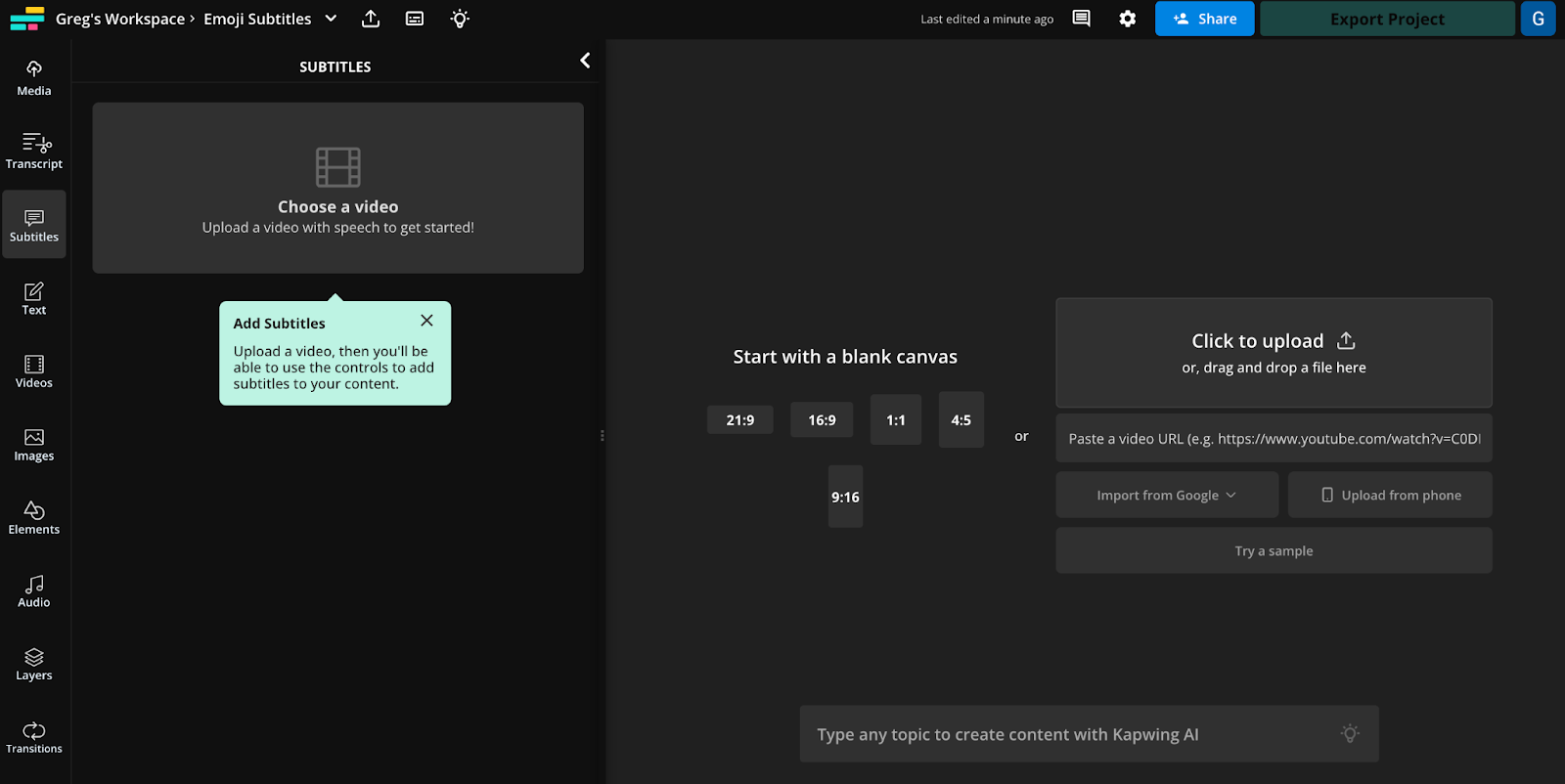Open the Layers sidebar panel
Viewport: 1565px width, 784px height.
coord(34,664)
